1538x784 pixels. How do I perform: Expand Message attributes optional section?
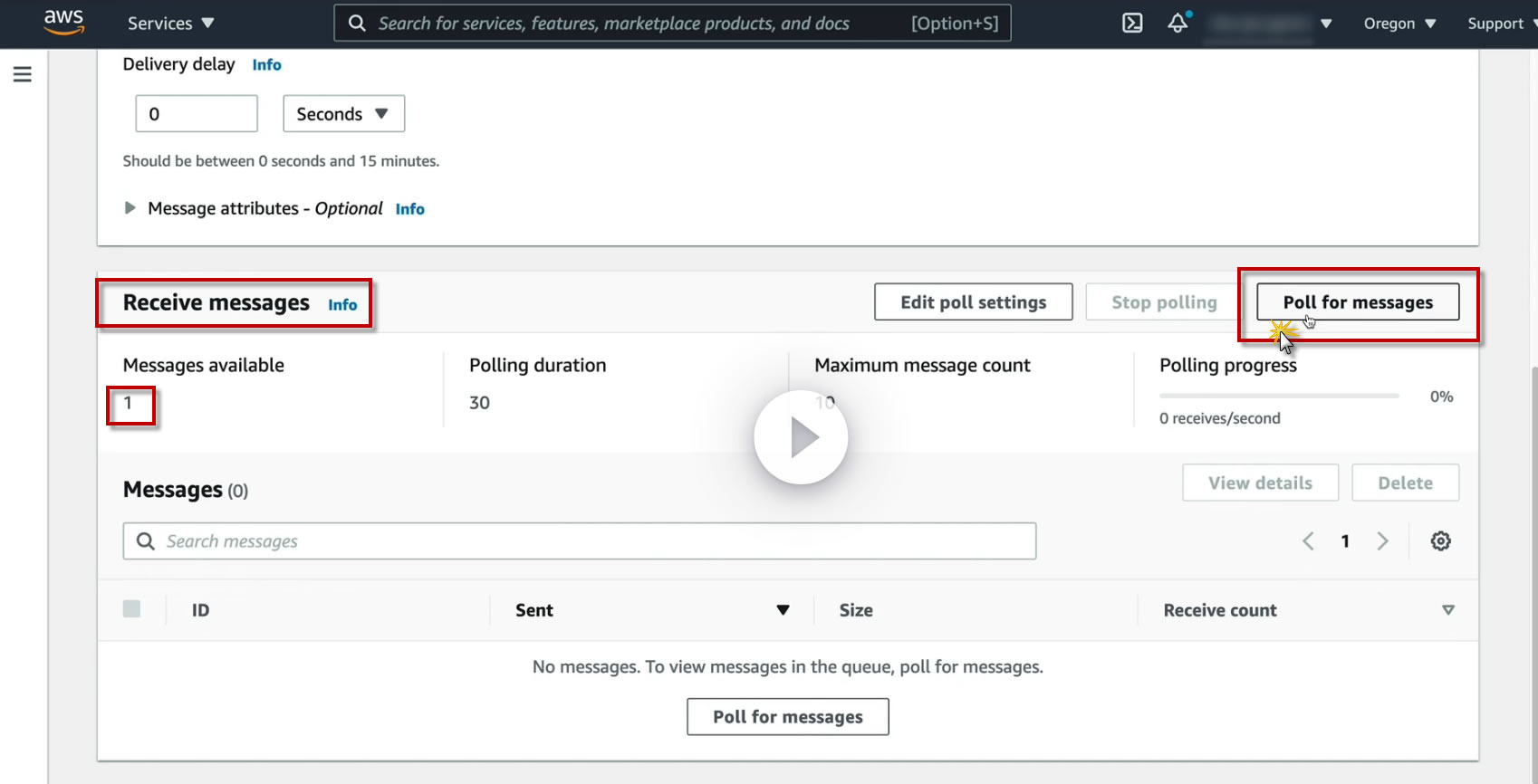[x=130, y=208]
